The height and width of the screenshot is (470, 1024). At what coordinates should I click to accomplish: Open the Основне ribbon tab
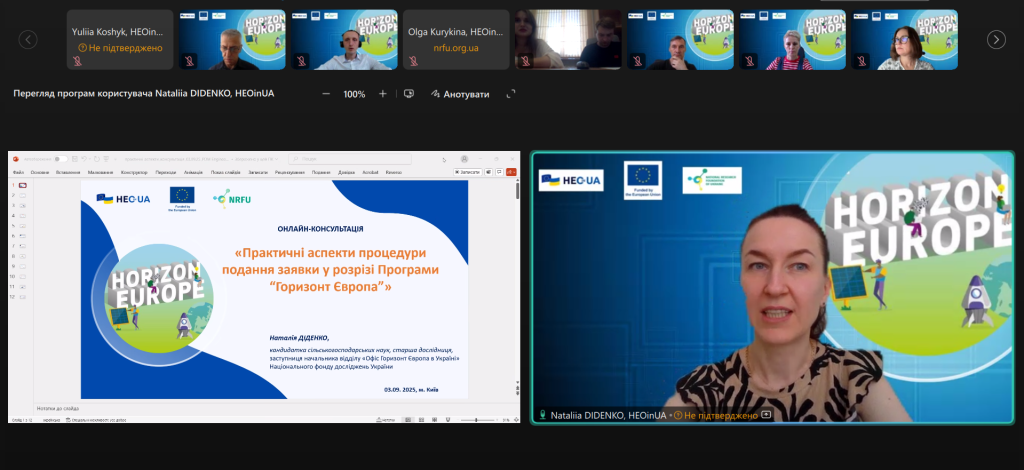(40, 172)
